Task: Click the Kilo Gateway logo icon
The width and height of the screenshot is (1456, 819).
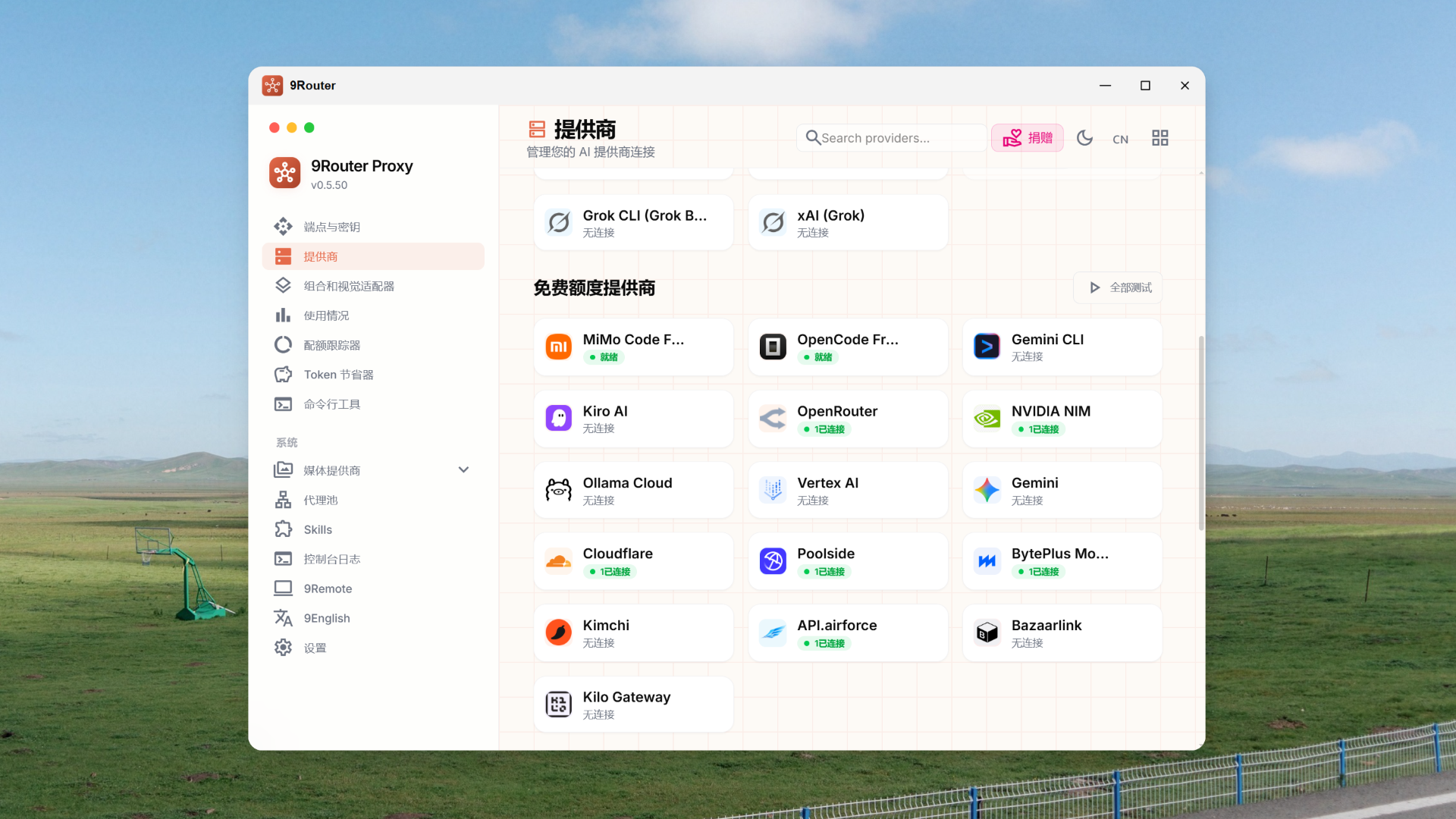Action: pyautogui.click(x=559, y=705)
